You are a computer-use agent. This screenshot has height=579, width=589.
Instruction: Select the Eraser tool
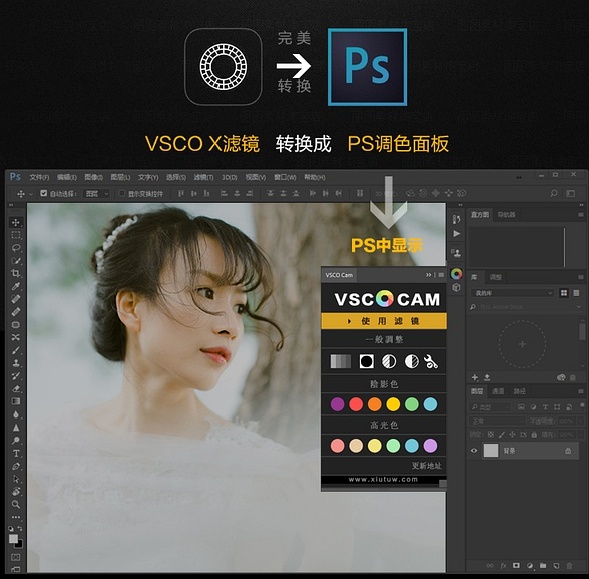[15, 389]
